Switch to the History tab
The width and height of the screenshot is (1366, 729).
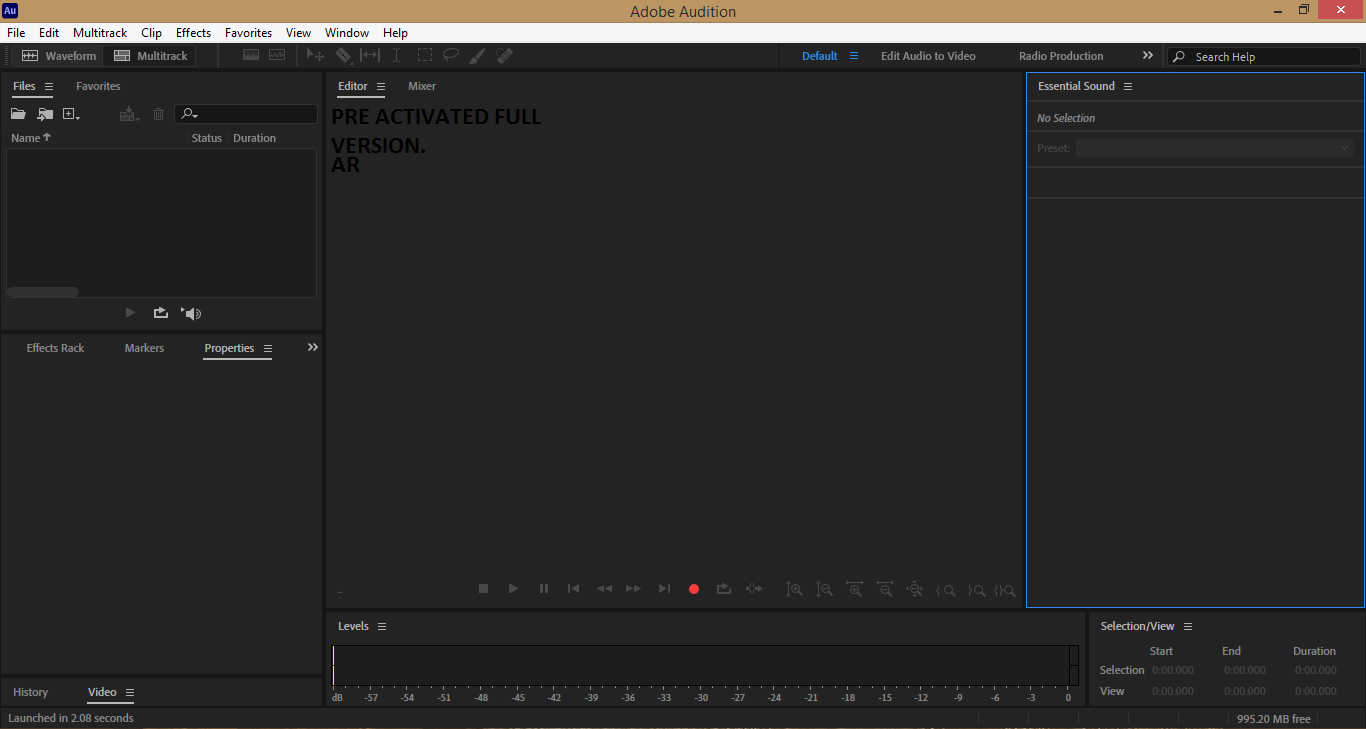(30, 692)
